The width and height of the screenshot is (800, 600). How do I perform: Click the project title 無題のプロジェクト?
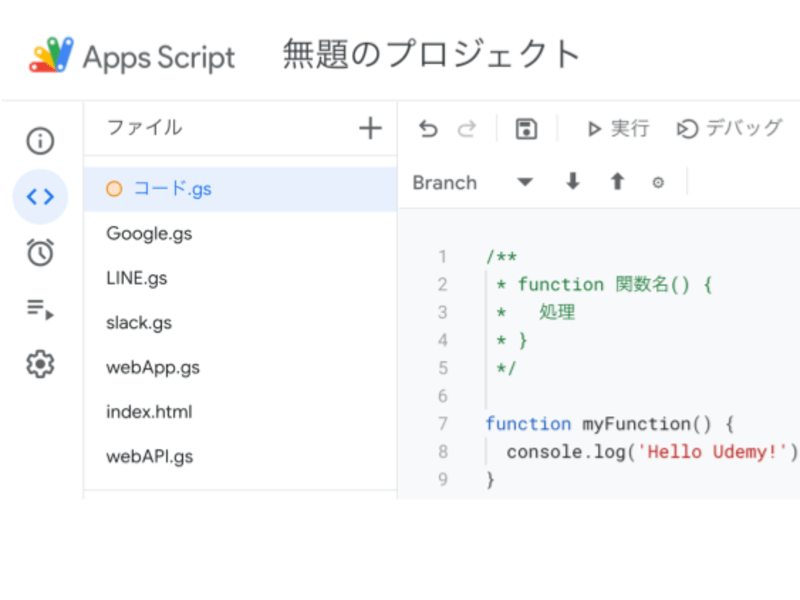tap(432, 54)
